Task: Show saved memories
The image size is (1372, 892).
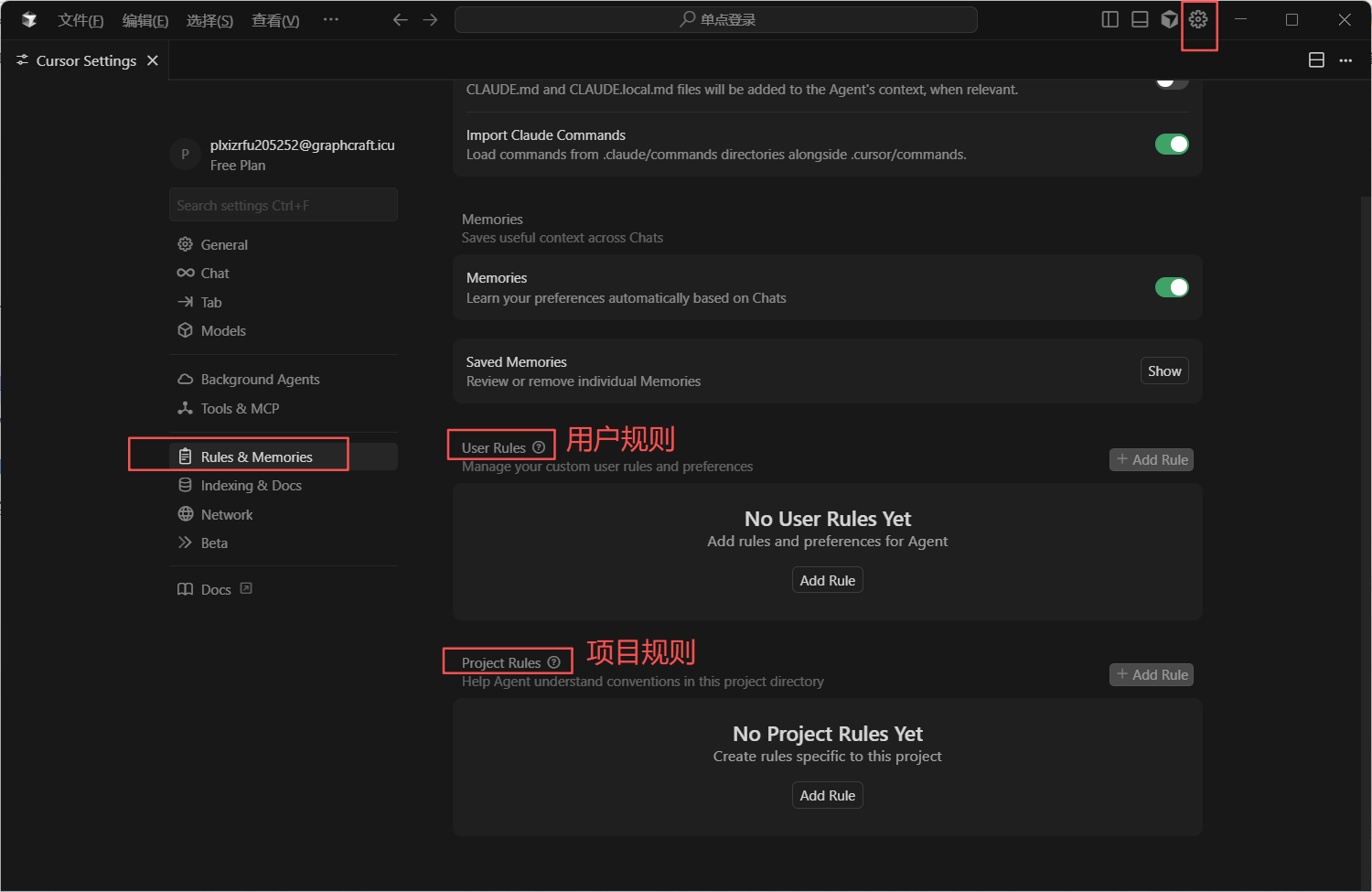Action: pos(1164,371)
